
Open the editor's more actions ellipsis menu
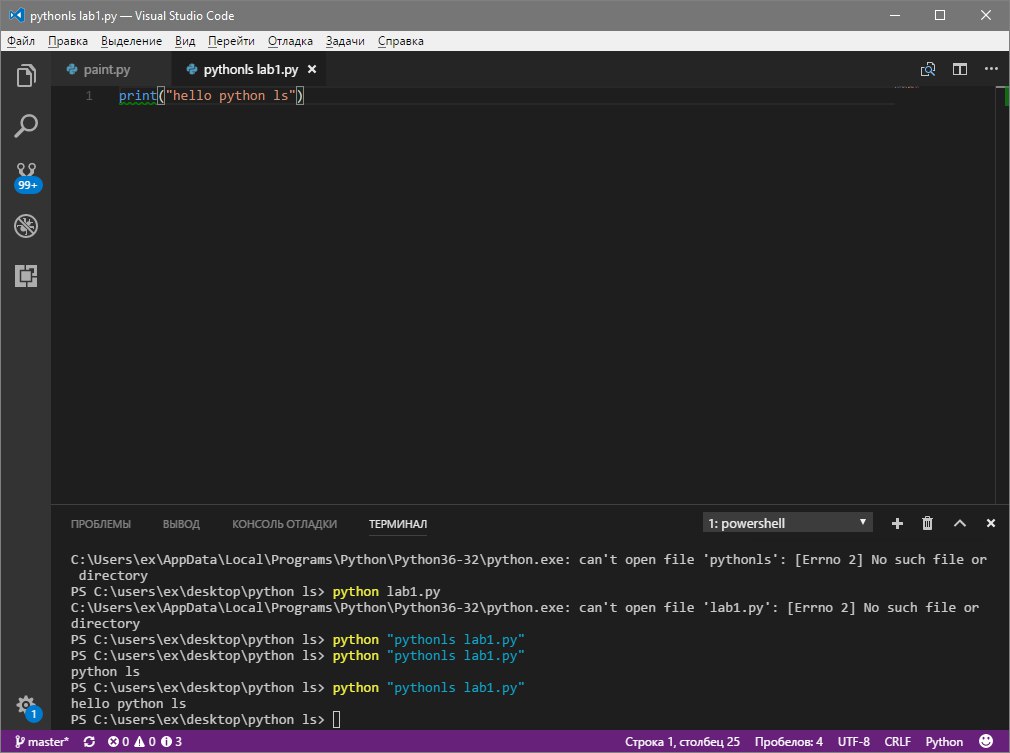pyautogui.click(x=990, y=70)
